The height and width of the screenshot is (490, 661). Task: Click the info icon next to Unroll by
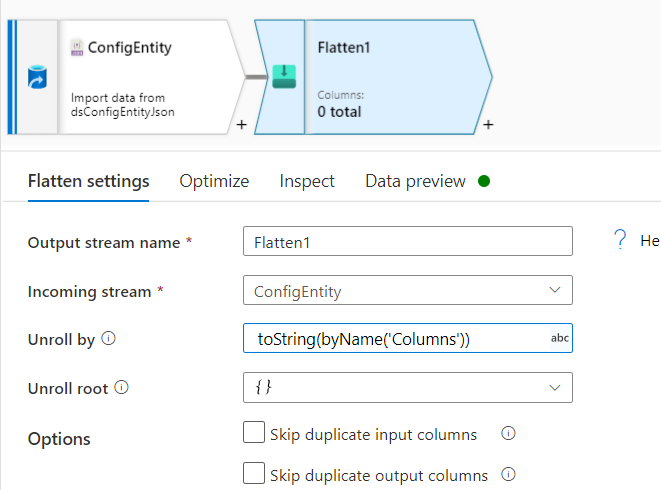pyautogui.click(x=109, y=339)
